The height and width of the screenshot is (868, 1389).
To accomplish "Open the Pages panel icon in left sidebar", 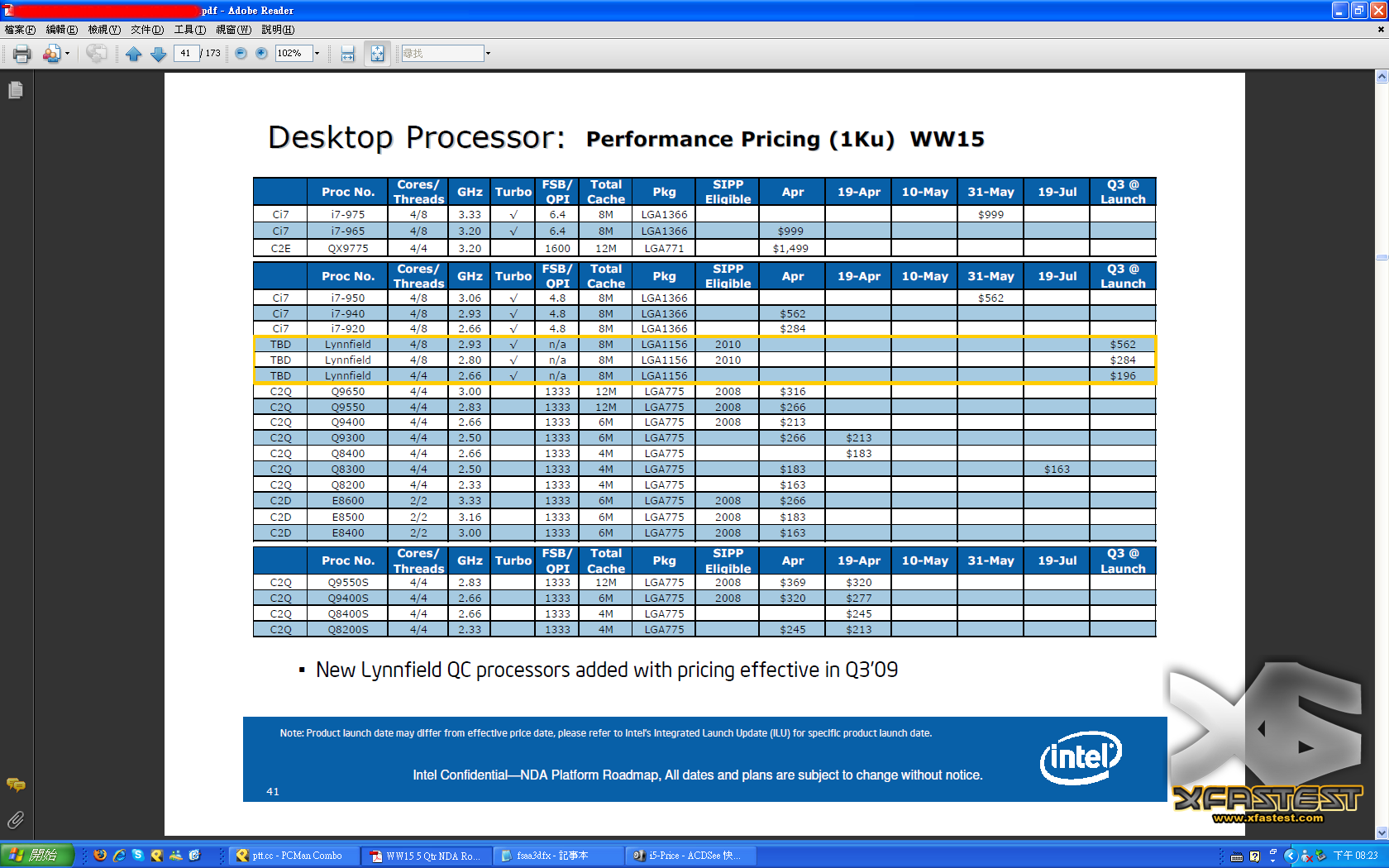I will [16, 90].
